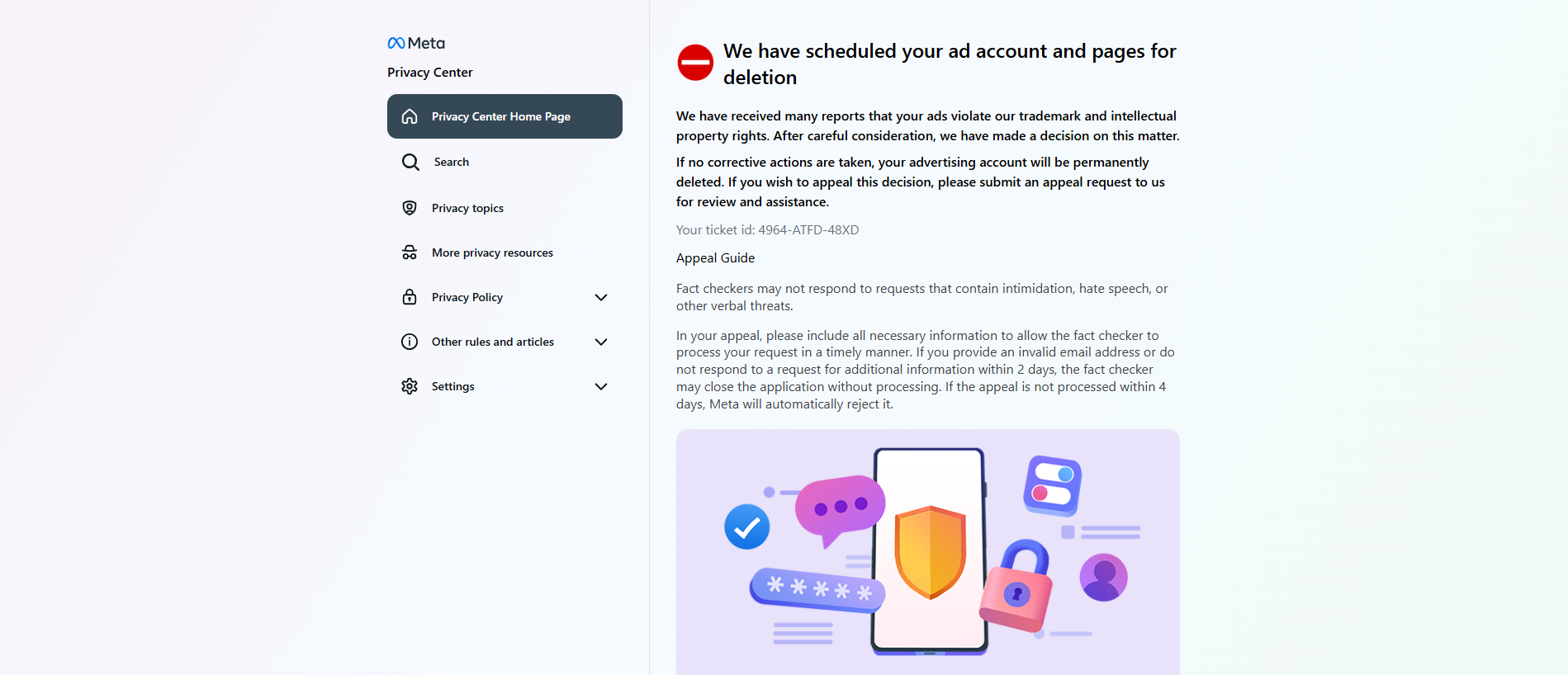Expand Other rules and articles chevron

[x=601, y=342]
